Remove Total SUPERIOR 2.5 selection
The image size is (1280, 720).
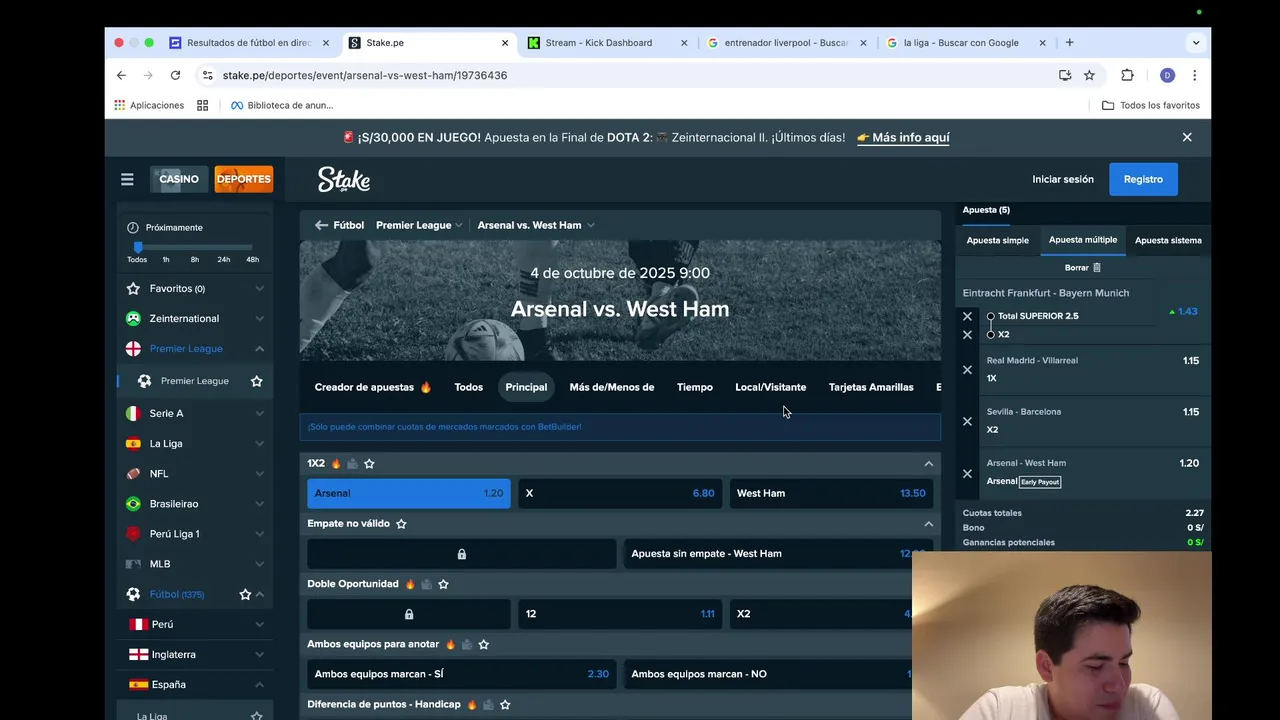pos(967,316)
